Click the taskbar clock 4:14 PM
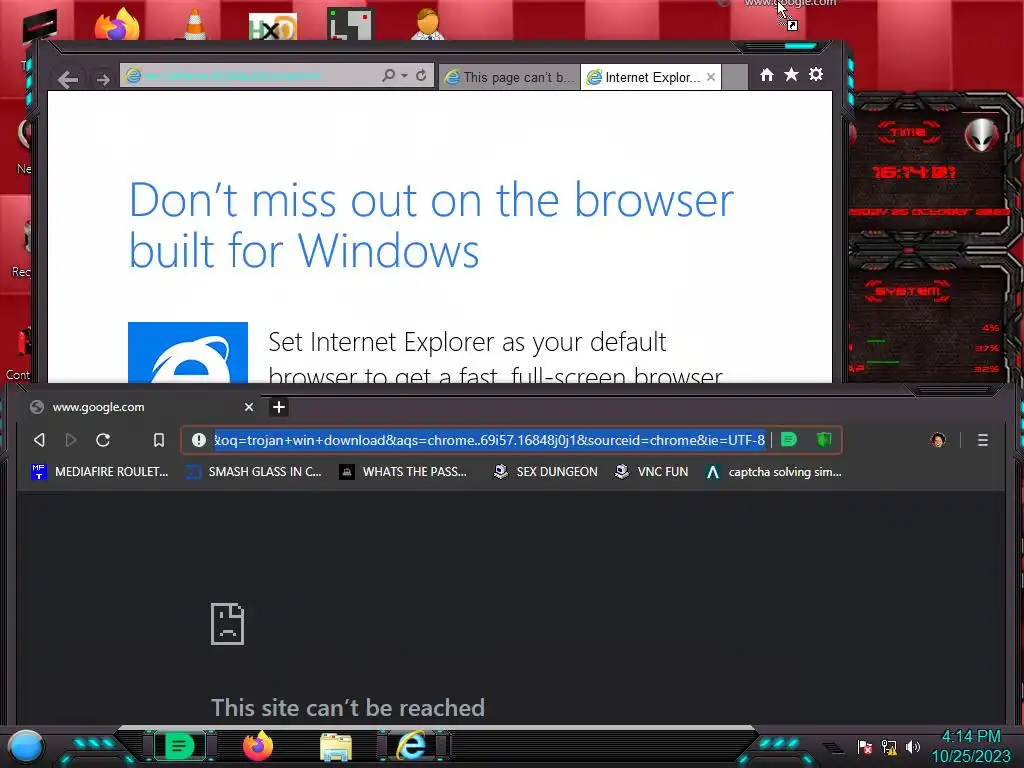The width and height of the screenshot is (1024, 768). (971, 737)
